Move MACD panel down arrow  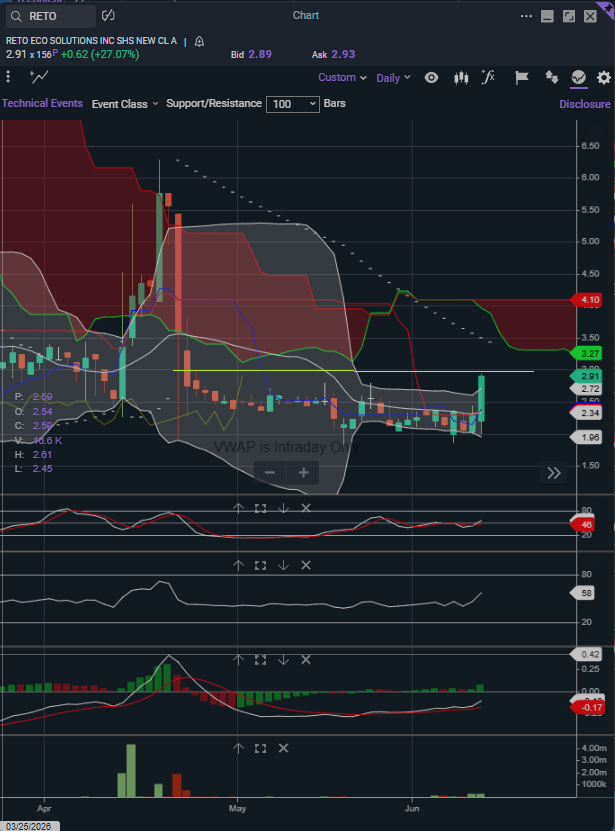click(x=283, y=660)
